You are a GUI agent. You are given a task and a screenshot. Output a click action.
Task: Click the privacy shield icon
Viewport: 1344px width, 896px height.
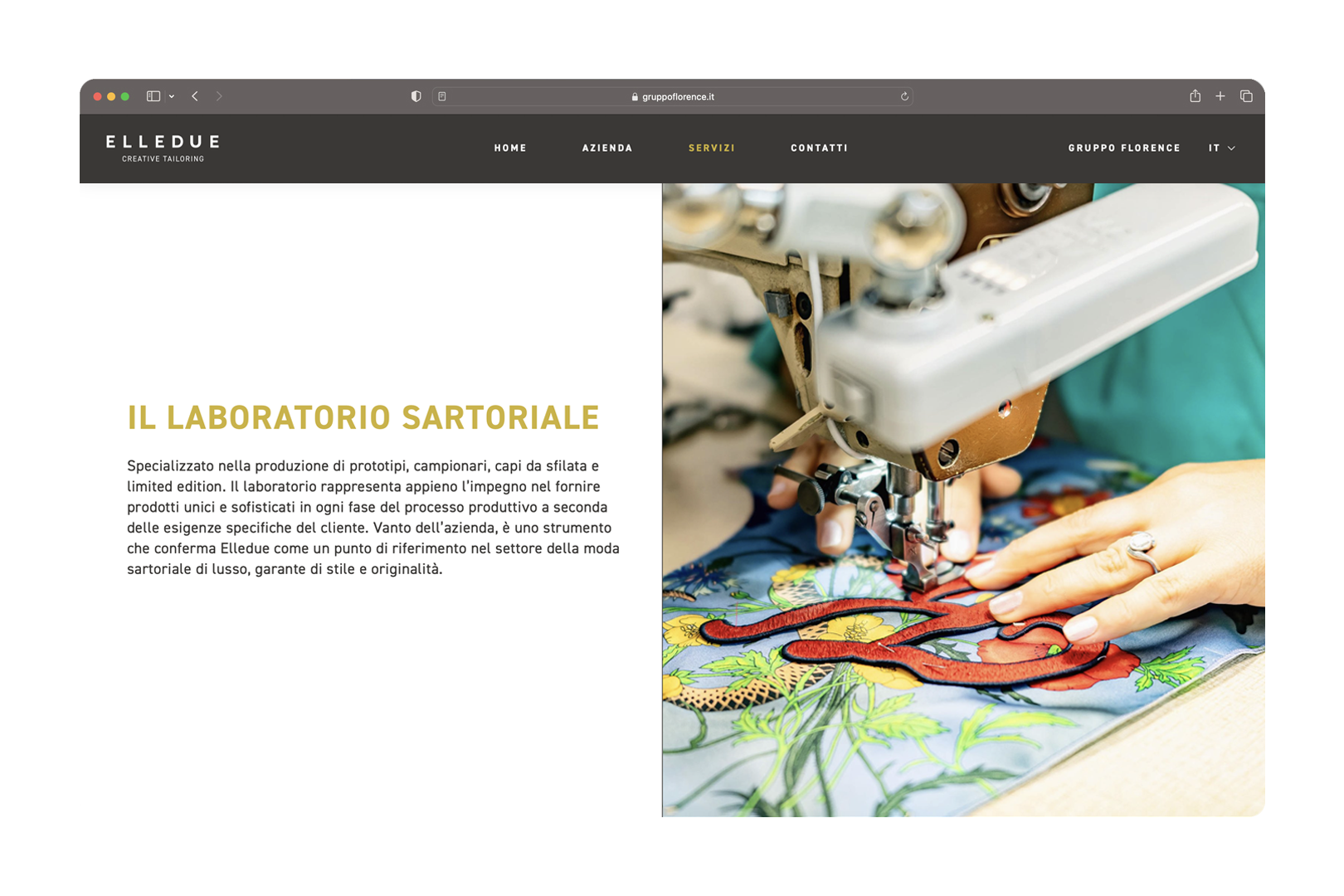[x=416, y=96]
